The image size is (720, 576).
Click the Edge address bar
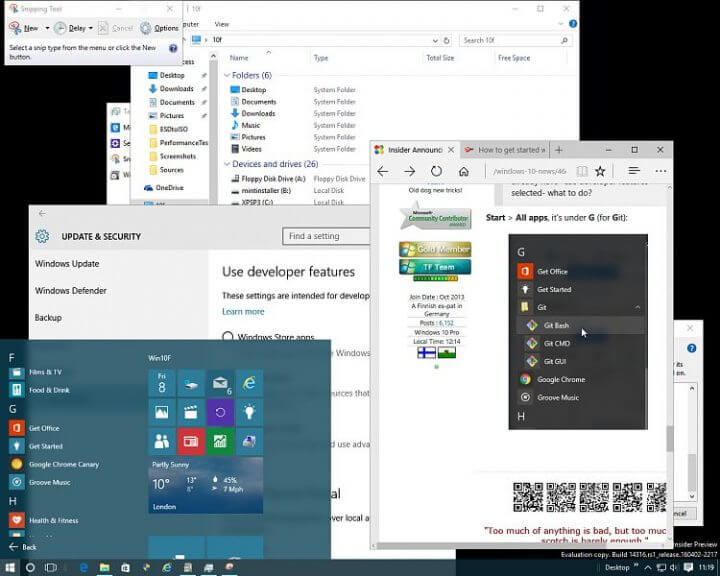coord(528,171)
